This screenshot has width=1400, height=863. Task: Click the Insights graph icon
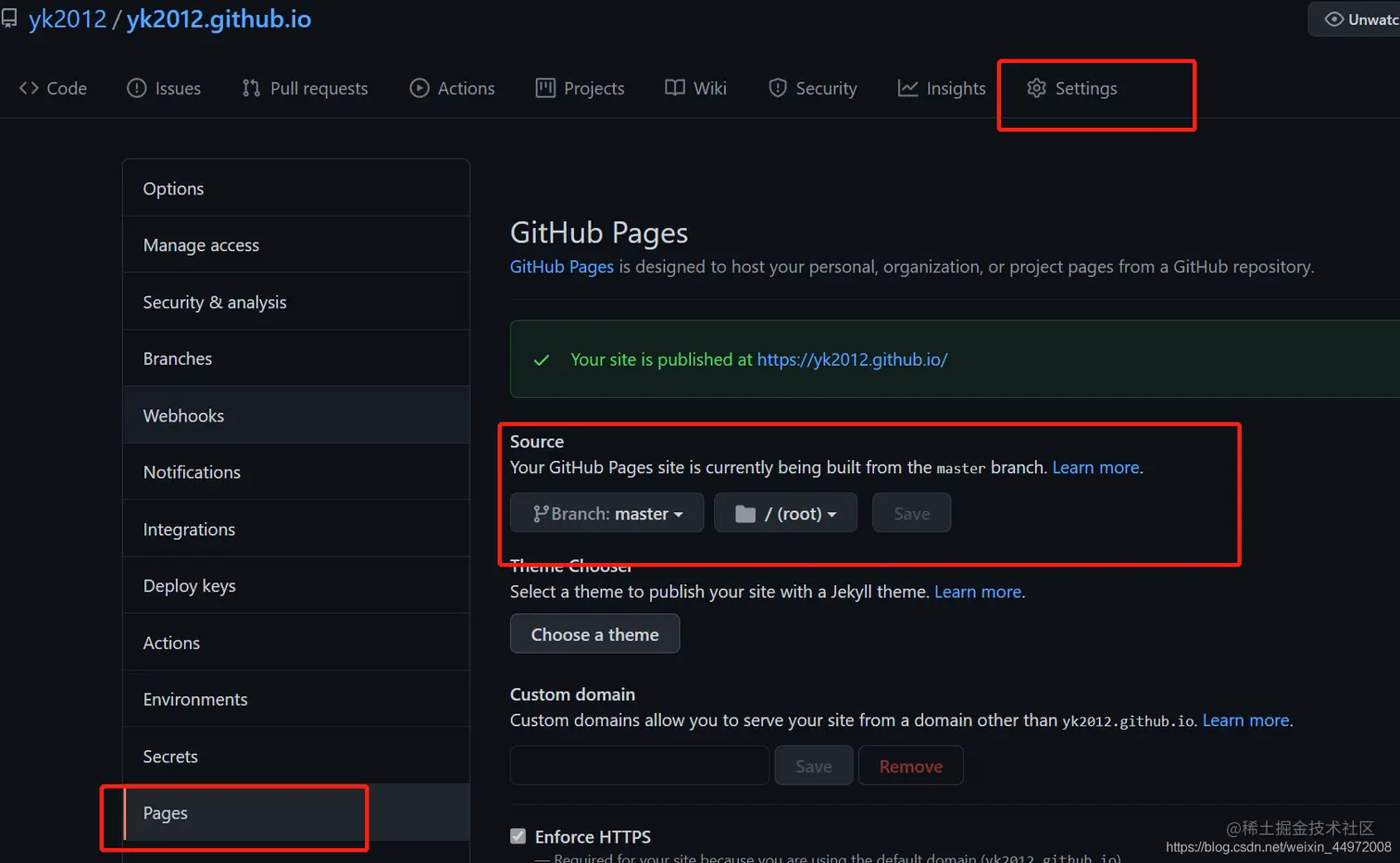coord(907,88)
